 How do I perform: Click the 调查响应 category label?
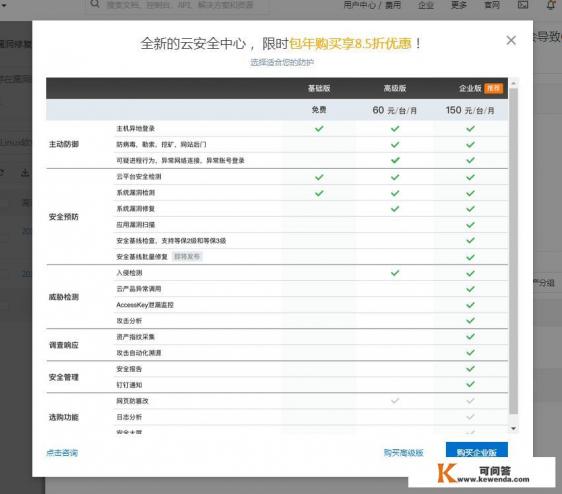pos(64,345)
